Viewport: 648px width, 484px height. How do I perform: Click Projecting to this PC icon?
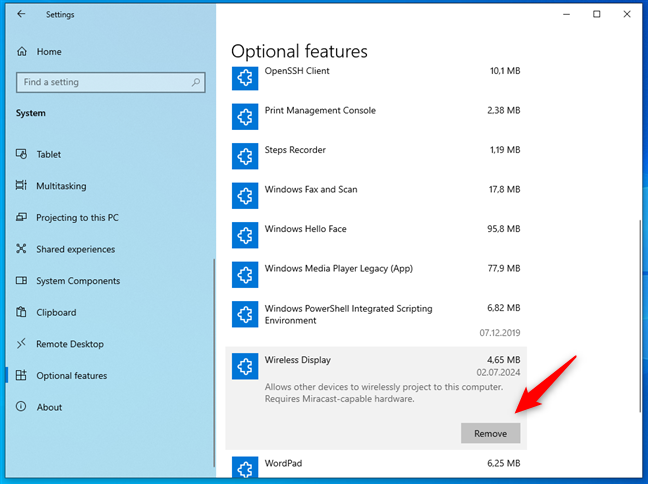21,217
